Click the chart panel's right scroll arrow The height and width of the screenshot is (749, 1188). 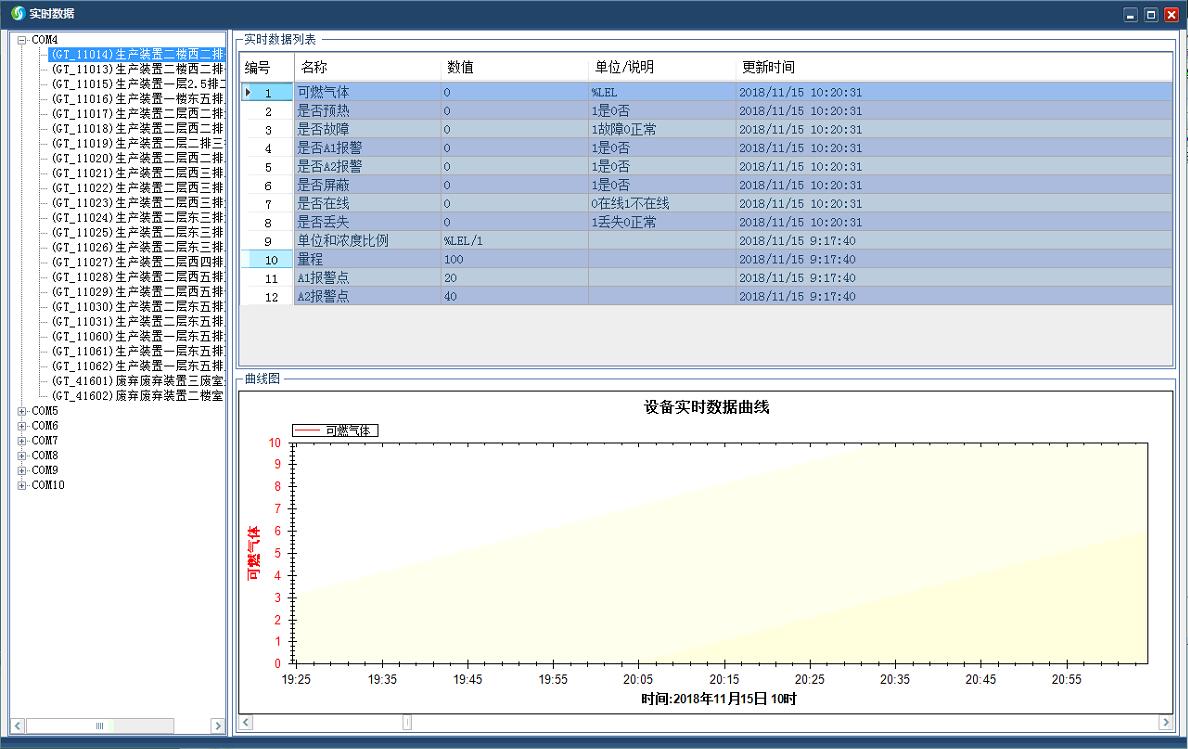point(1165,722)
